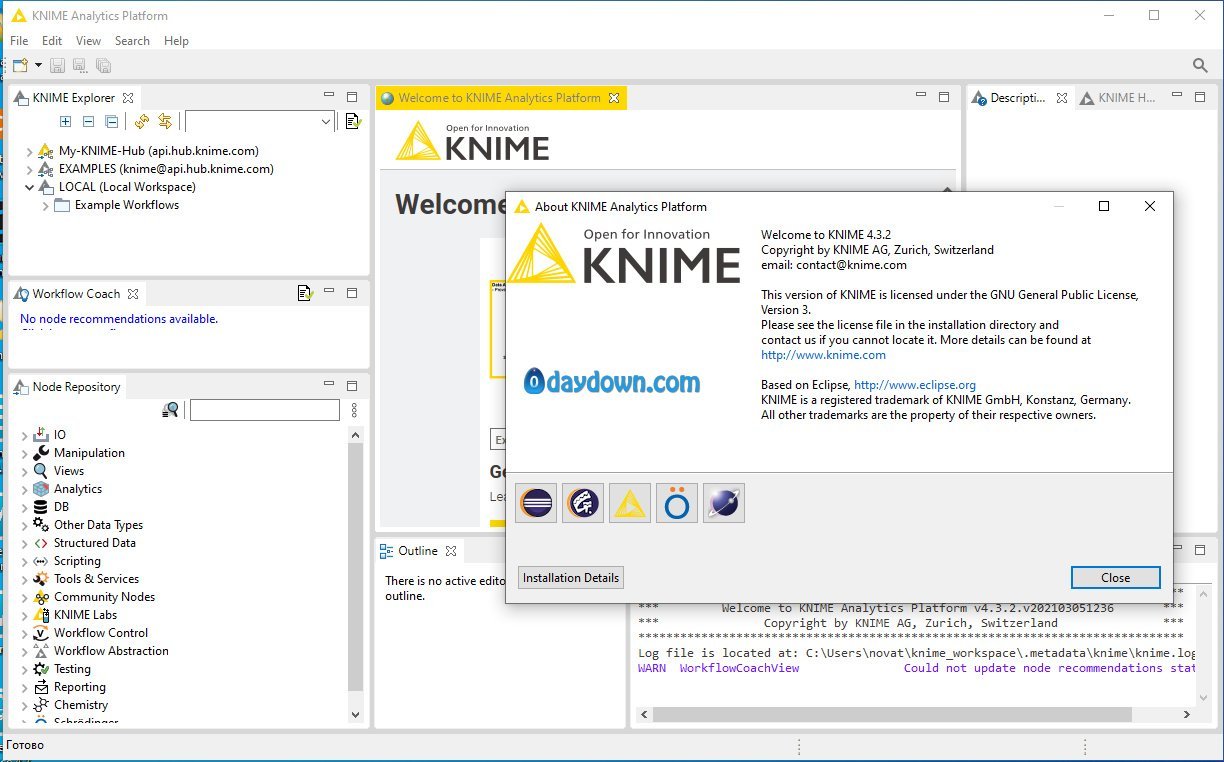
Task: Switch to the KNIME Hub tab
Action: [x=1118, y=98]
